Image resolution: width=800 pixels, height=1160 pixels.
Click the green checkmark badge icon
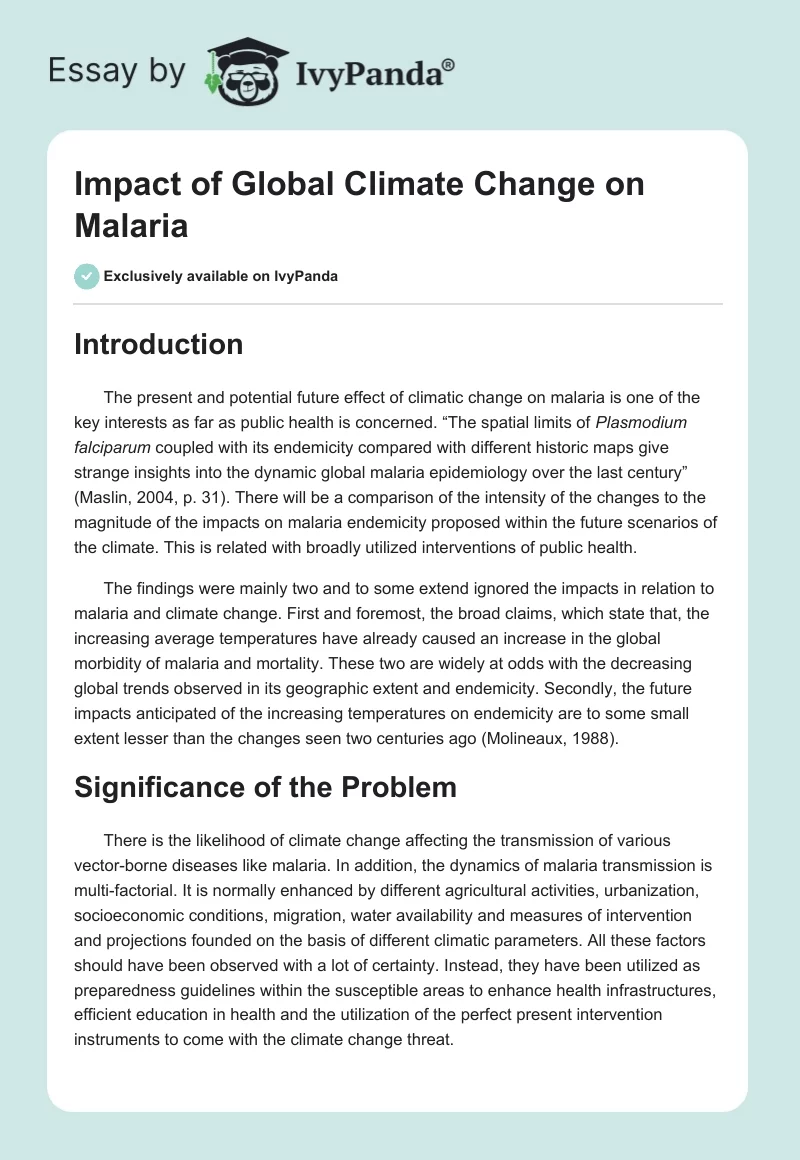click(x=87, y=276)
